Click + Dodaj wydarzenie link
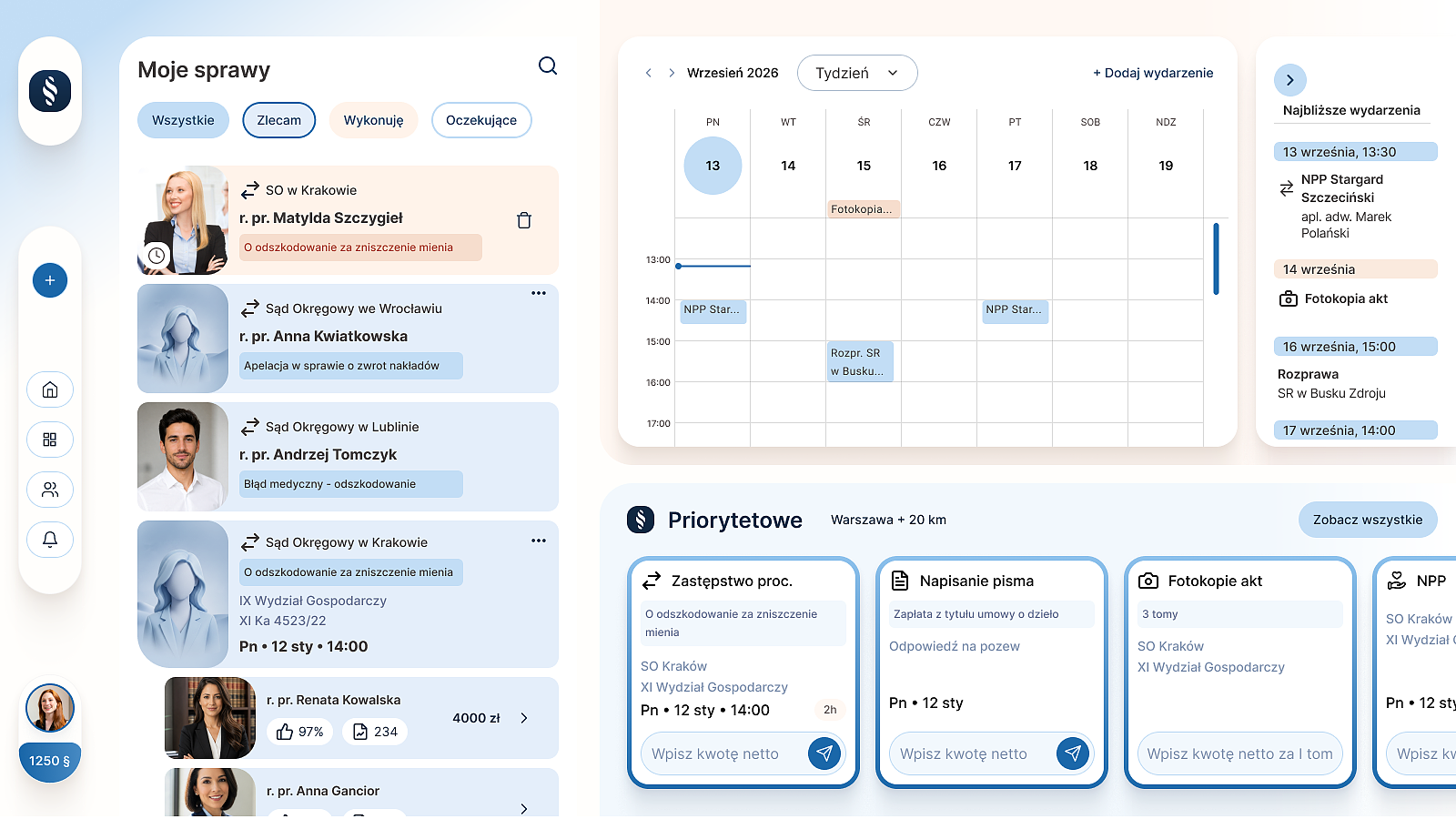Viewport: 1456px width, 819px height. pos(1153,73)
